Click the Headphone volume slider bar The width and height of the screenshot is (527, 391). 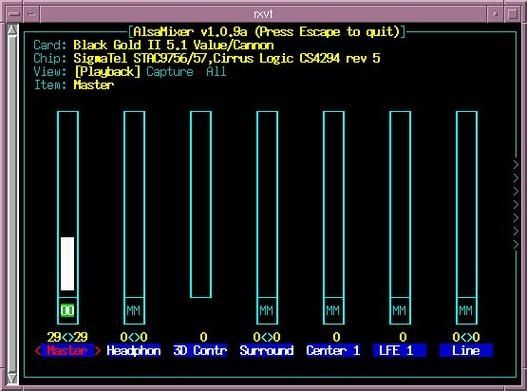click(x=134, y=204)
